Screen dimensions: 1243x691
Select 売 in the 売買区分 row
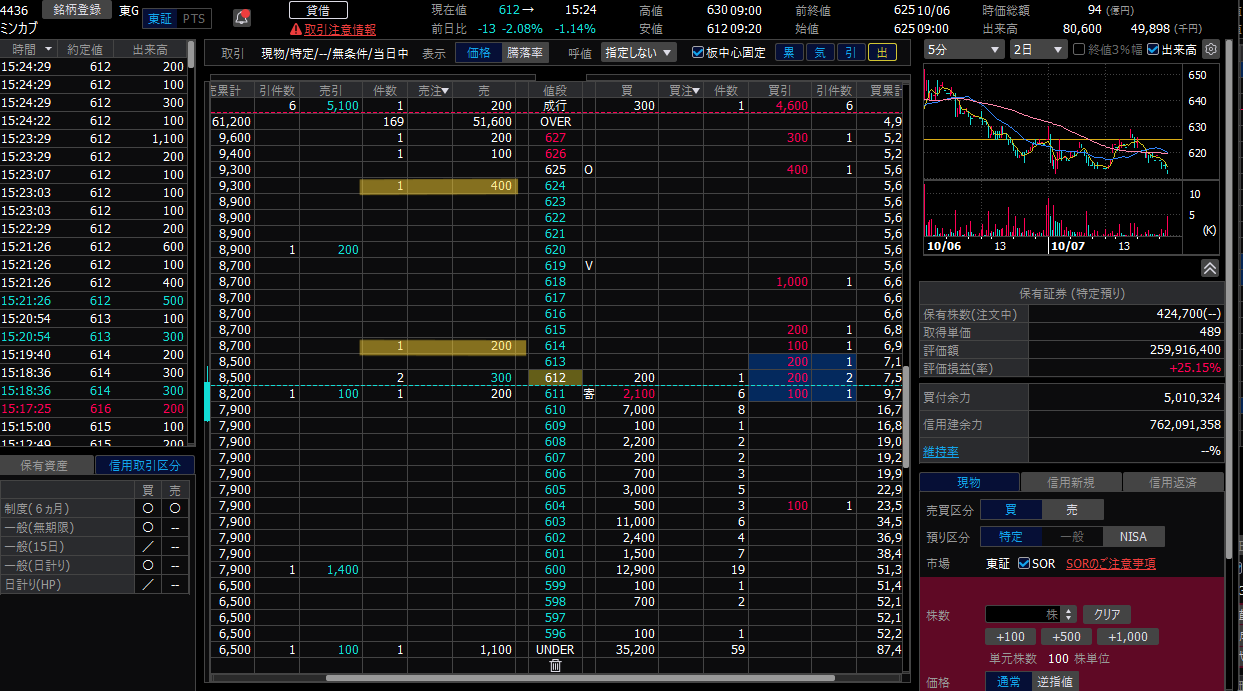pos(1073,510)
